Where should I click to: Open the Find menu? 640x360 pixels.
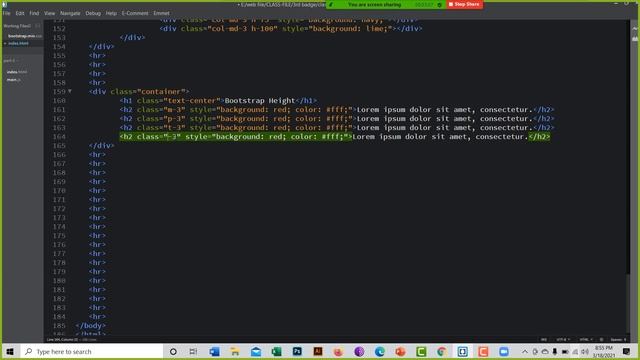point(34,13)
